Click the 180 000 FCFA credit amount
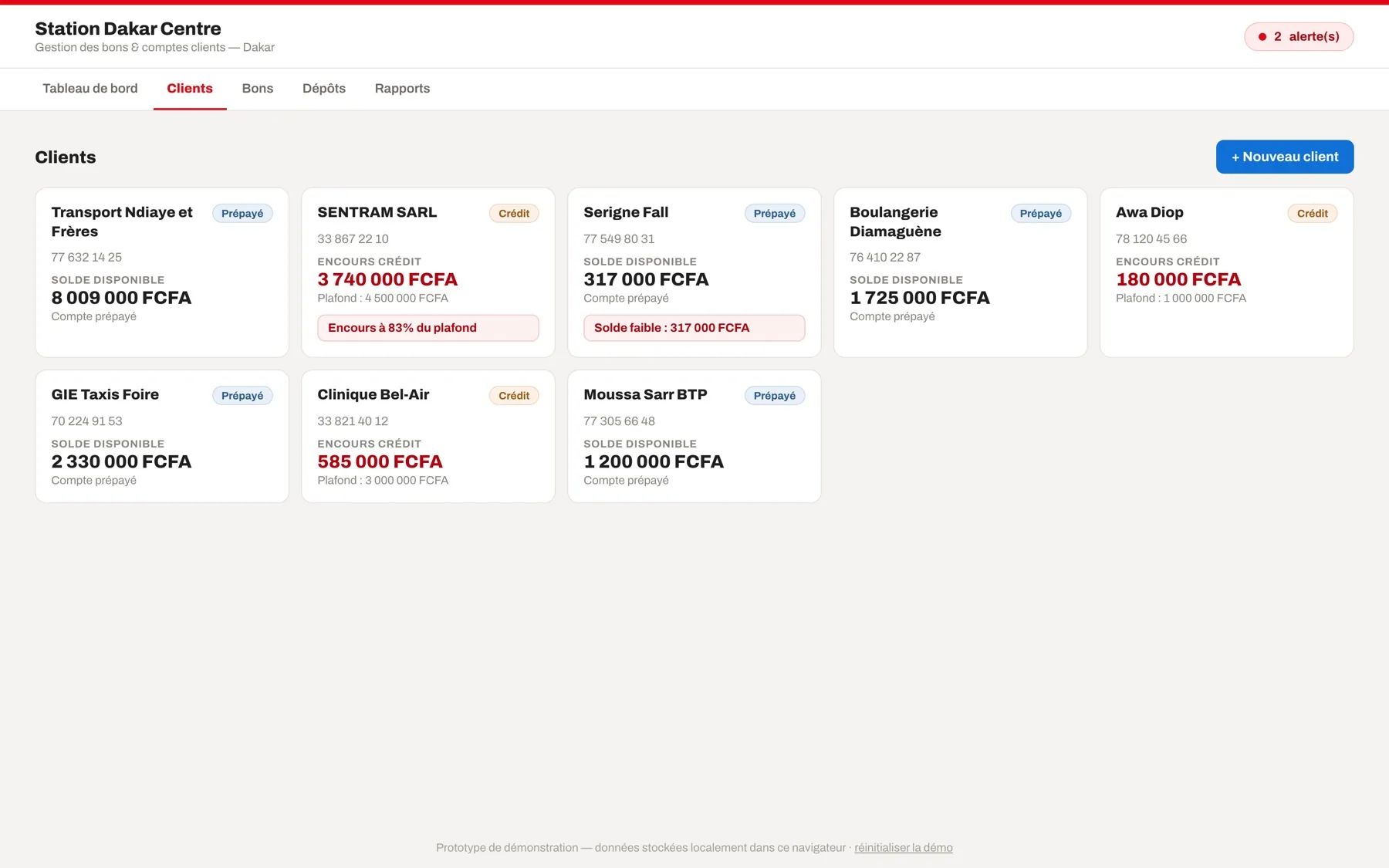The height and width of the screenshot is (868, 1389). (x=1178, y=279)
